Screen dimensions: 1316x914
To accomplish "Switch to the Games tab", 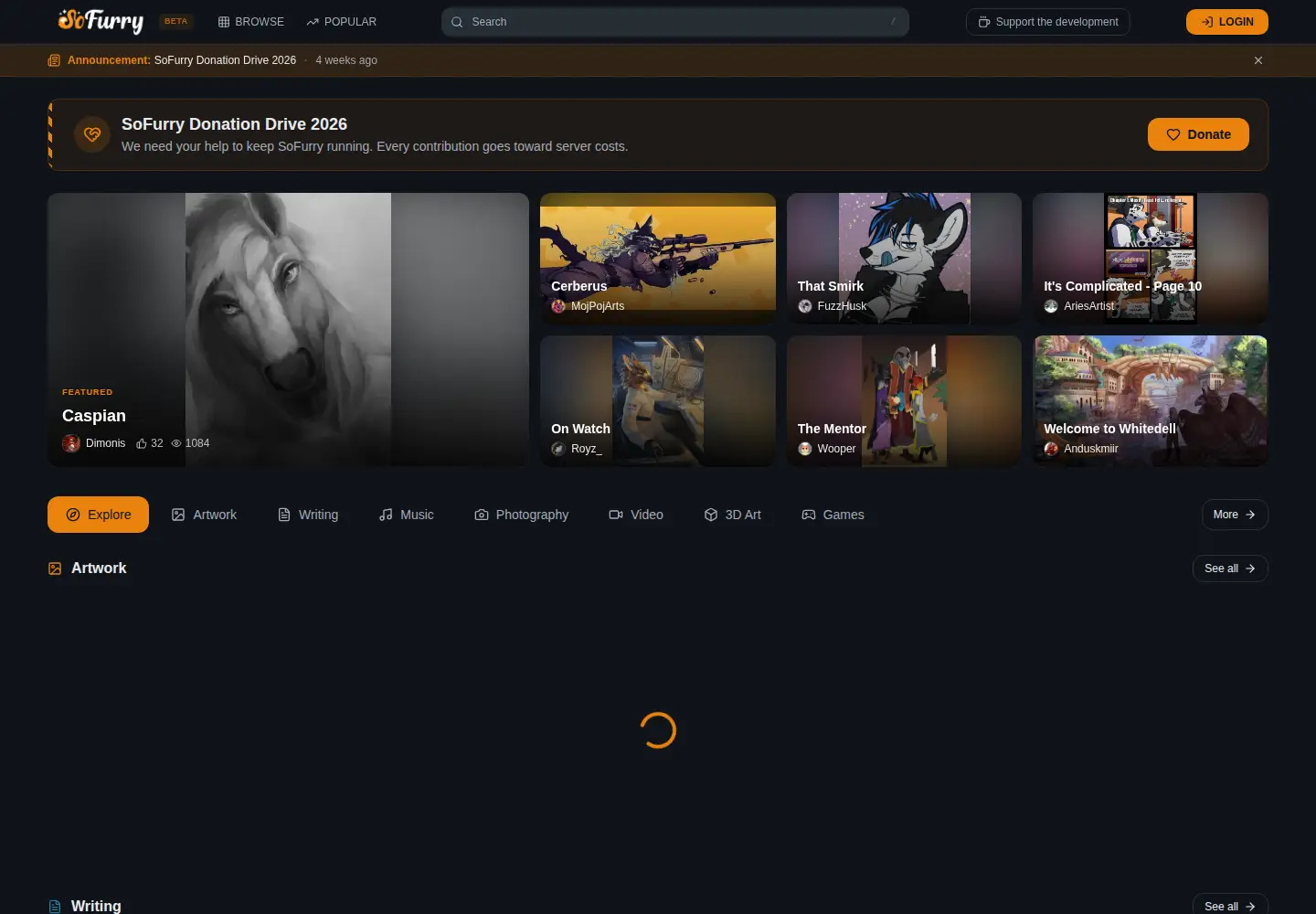I will pos(833,515).
